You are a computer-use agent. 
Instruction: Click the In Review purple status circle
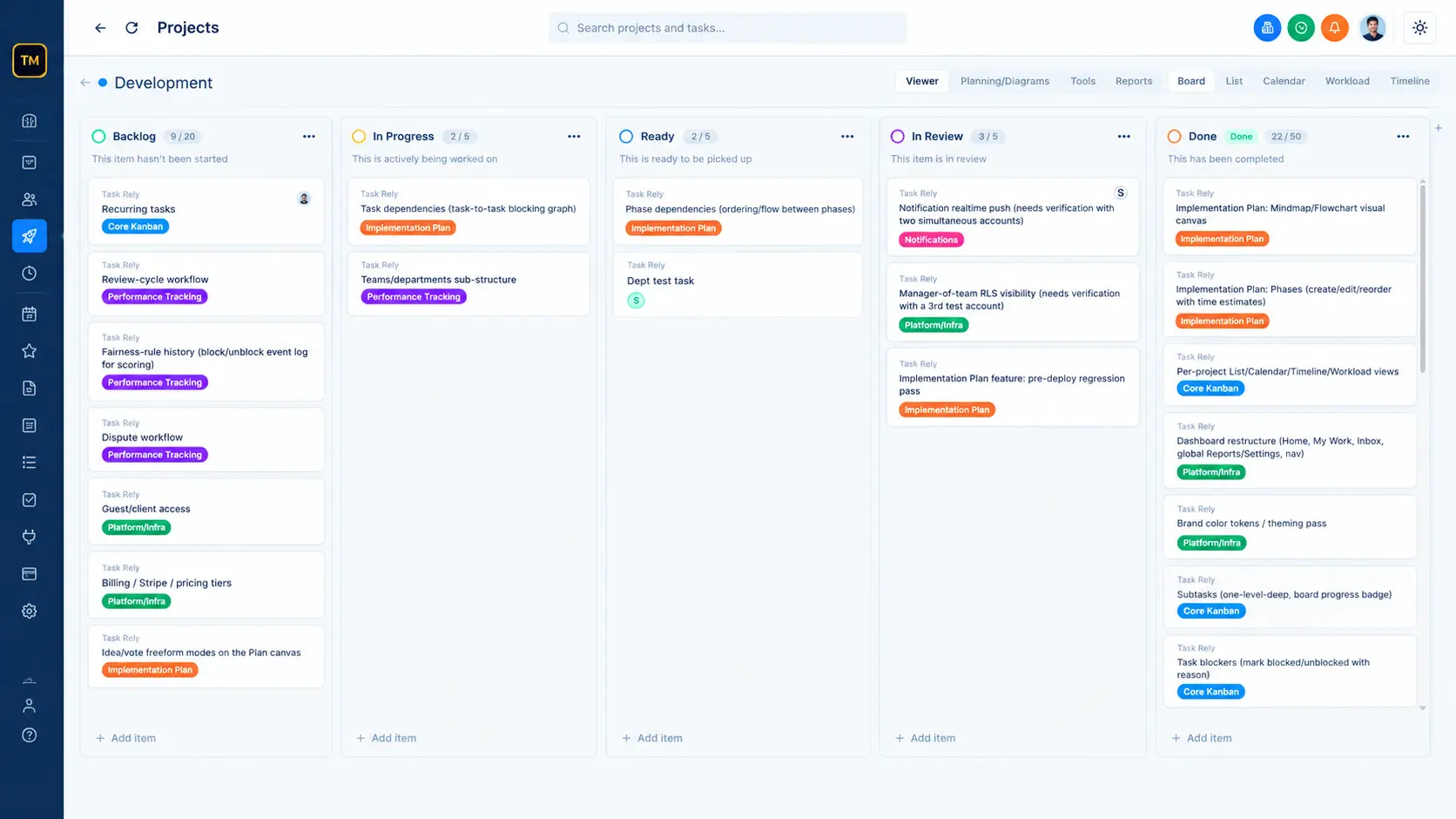[898, 137]
